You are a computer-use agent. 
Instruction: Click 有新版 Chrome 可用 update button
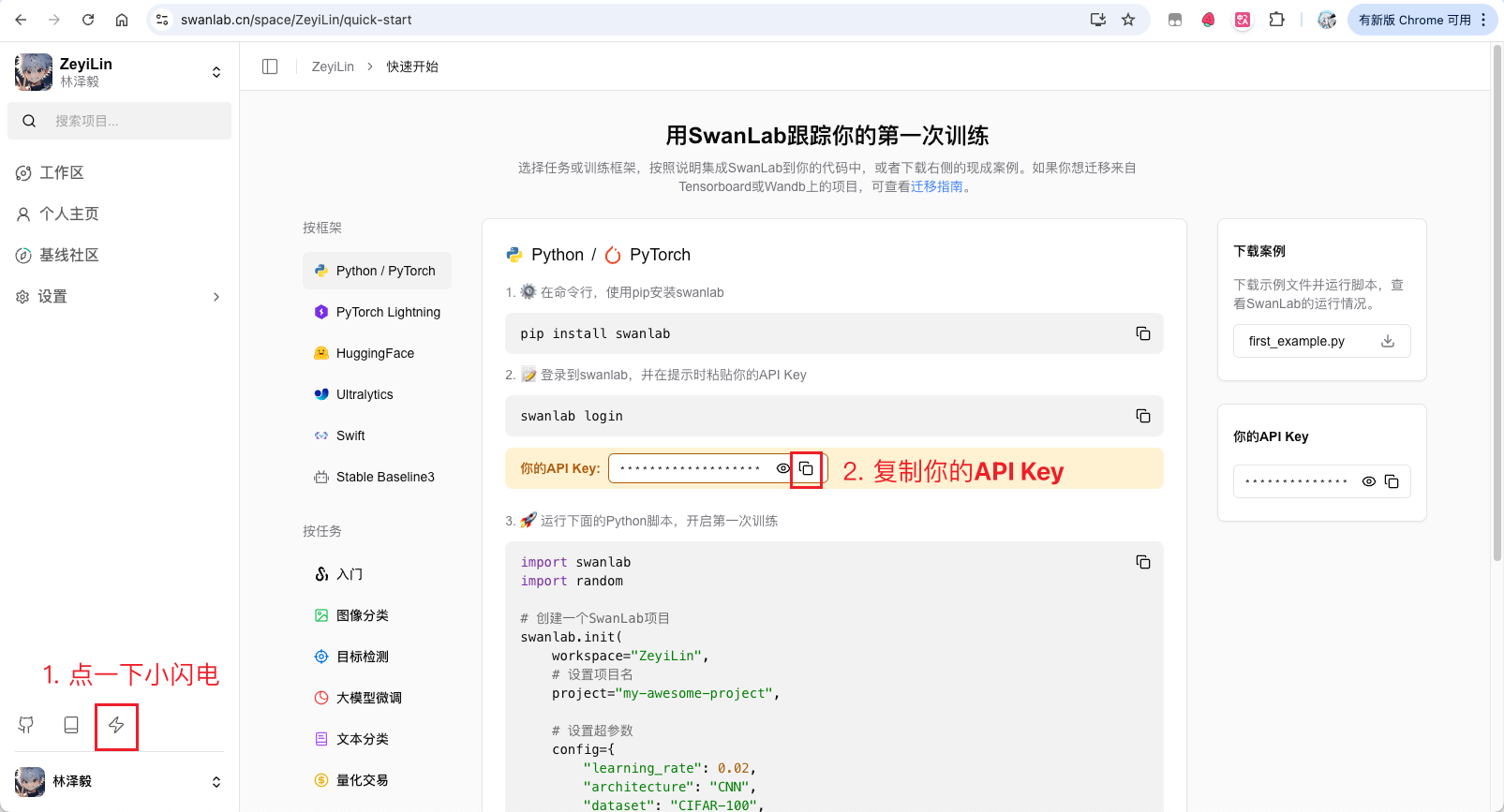point(1422,20)
